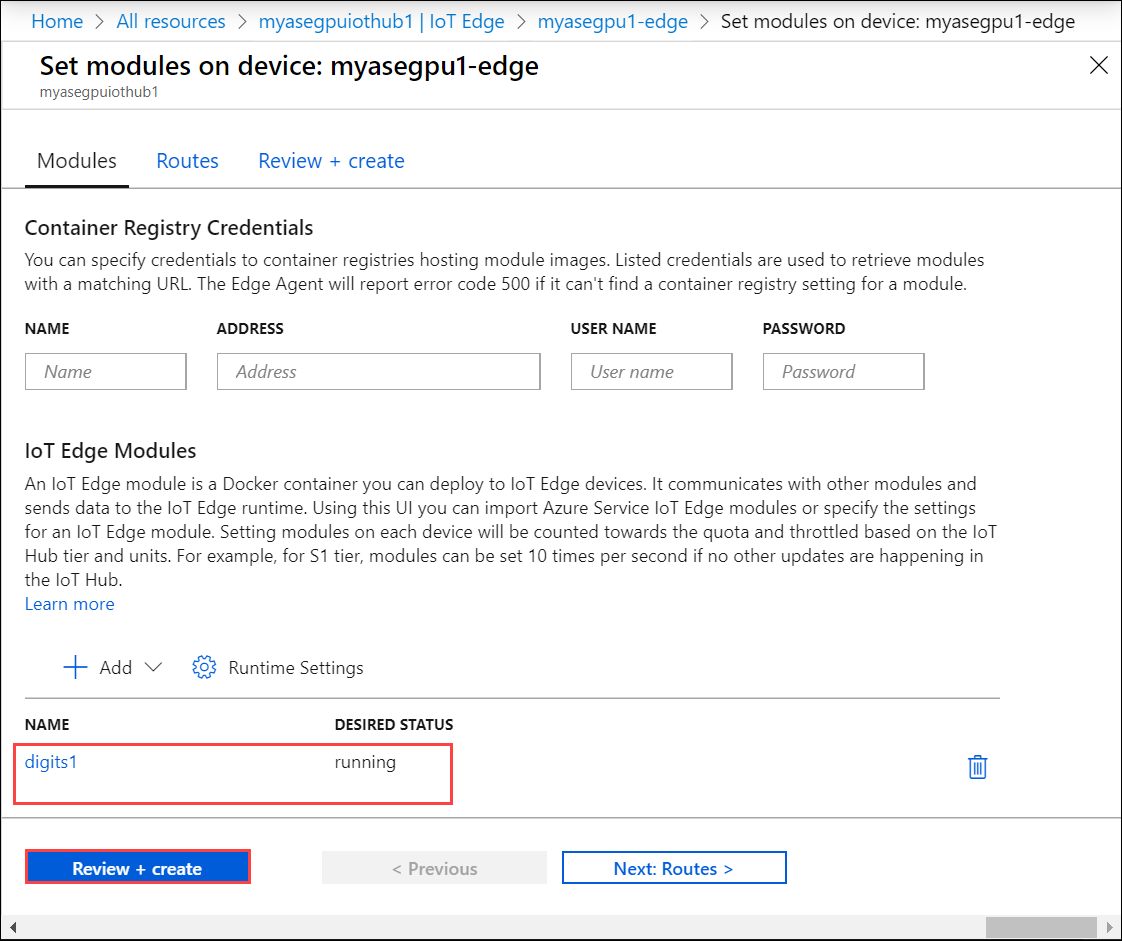Open Runtime Settings via the gear icon
Viewport: 1122px width, 941px height.
pyautogui.click(x=204, y=667)
